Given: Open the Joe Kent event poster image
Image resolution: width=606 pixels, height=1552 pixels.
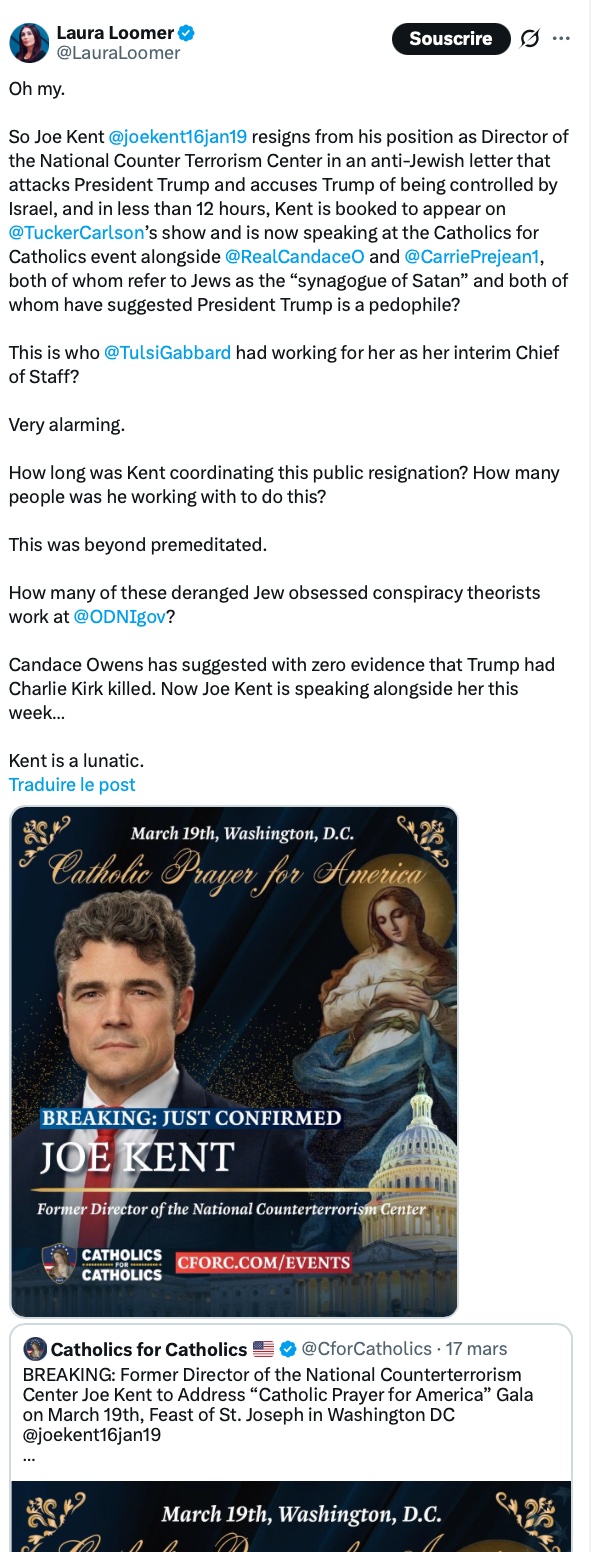Looking at the screenshot, I should point(234,1061).
